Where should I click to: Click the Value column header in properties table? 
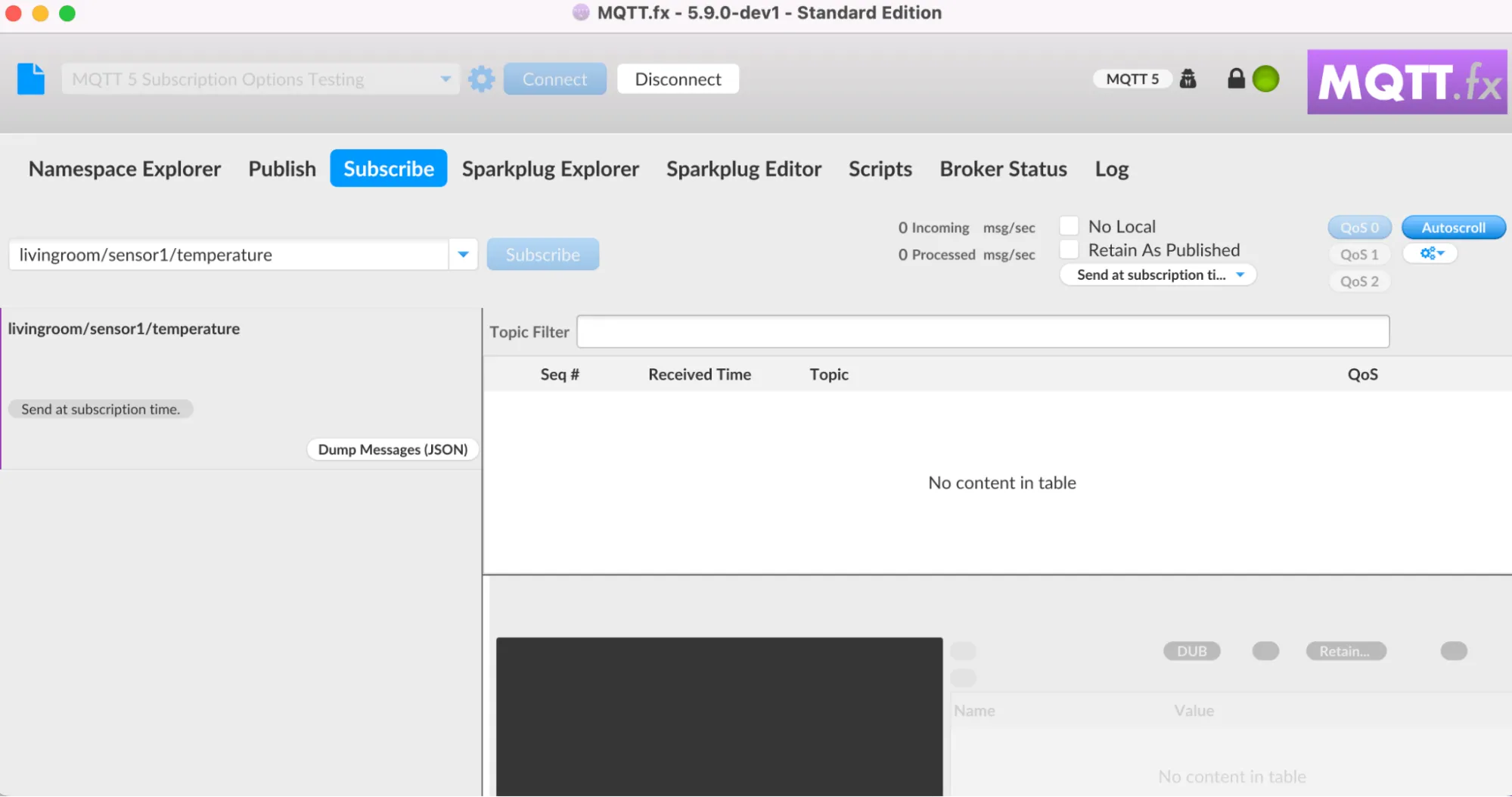click(1194, 711)
